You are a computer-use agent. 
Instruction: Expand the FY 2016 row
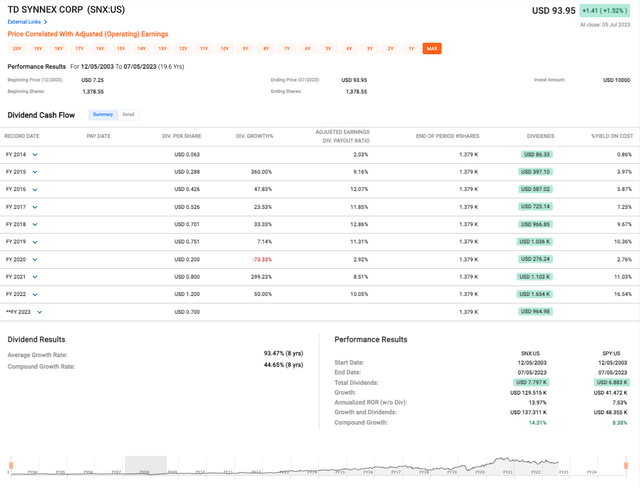click(35, 190)
